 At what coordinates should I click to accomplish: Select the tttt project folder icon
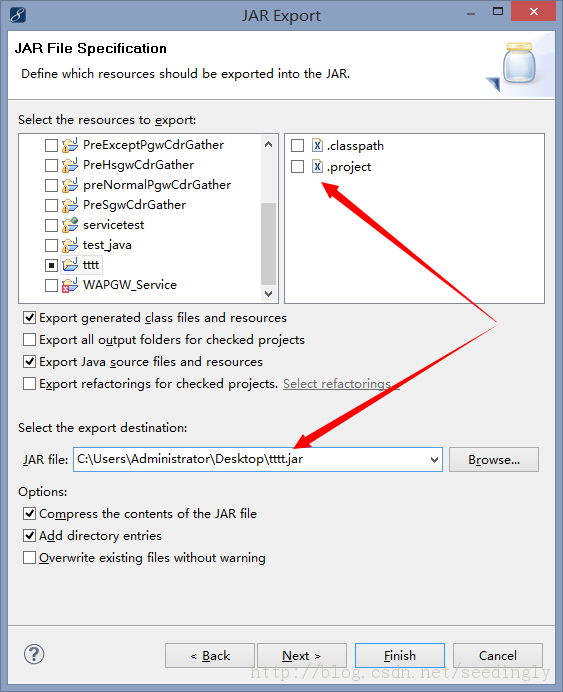coord(70,265)
